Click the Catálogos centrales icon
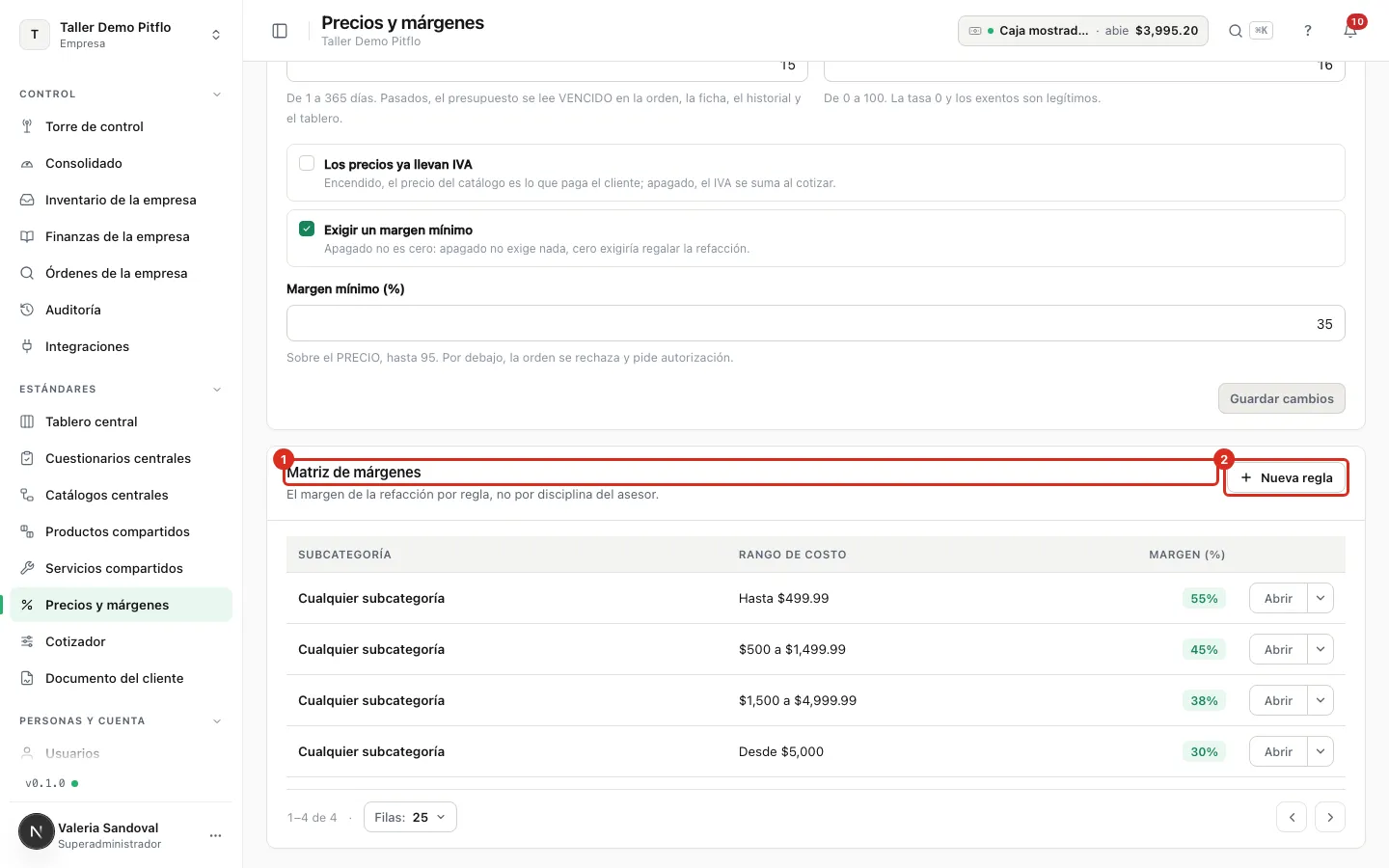 (x=27, y=495)
